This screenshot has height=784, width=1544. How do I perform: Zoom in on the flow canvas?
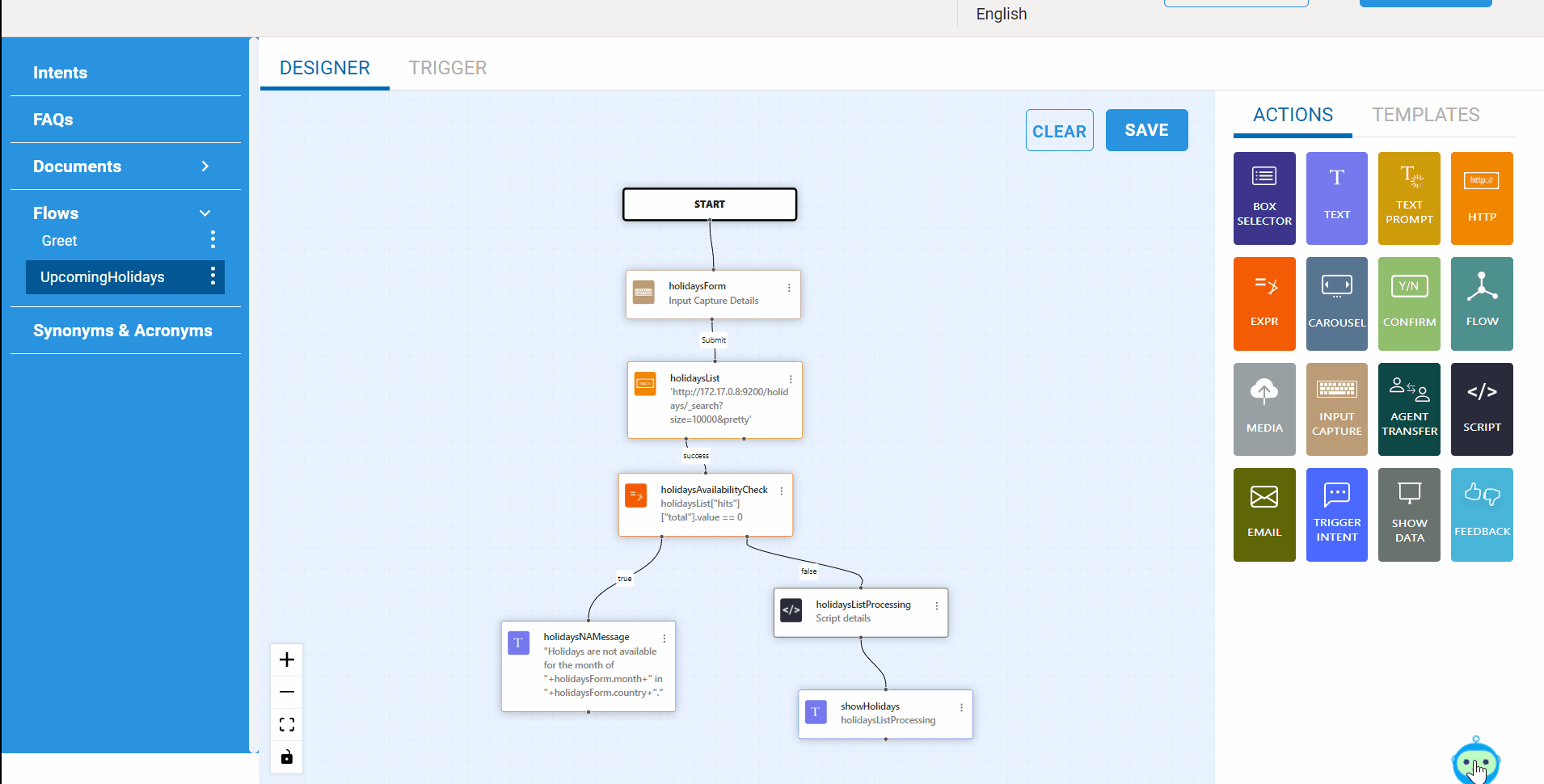[287, 660]
